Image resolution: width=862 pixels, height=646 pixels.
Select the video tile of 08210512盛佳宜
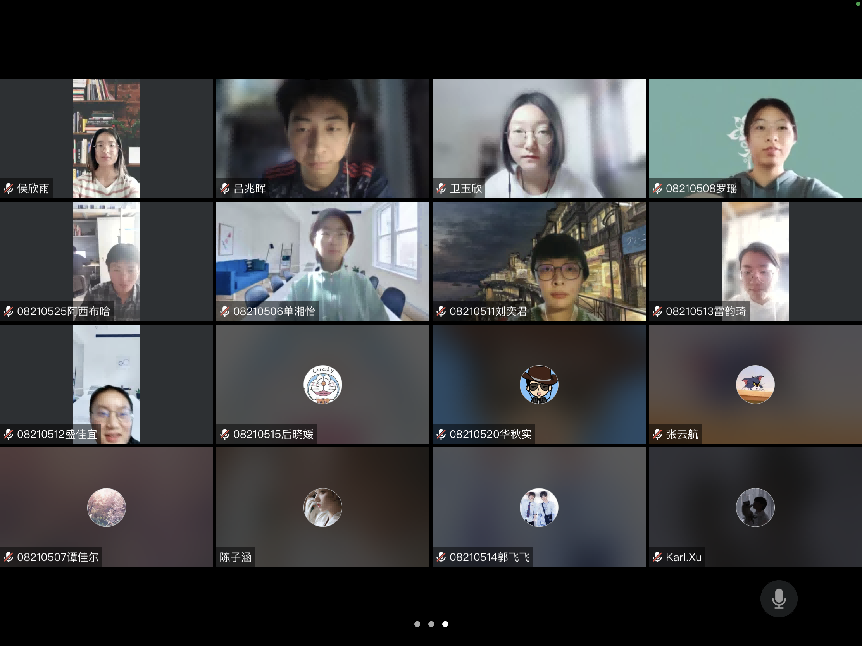click(x=106, y=383)
